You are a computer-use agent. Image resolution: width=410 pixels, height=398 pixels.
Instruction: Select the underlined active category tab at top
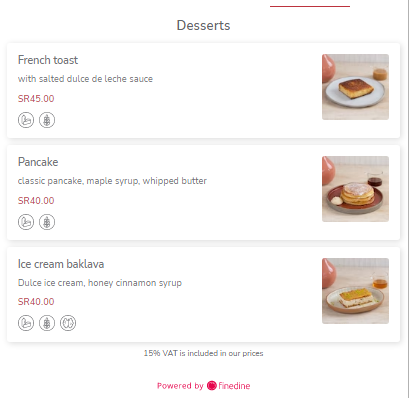(x=310, y=4)
